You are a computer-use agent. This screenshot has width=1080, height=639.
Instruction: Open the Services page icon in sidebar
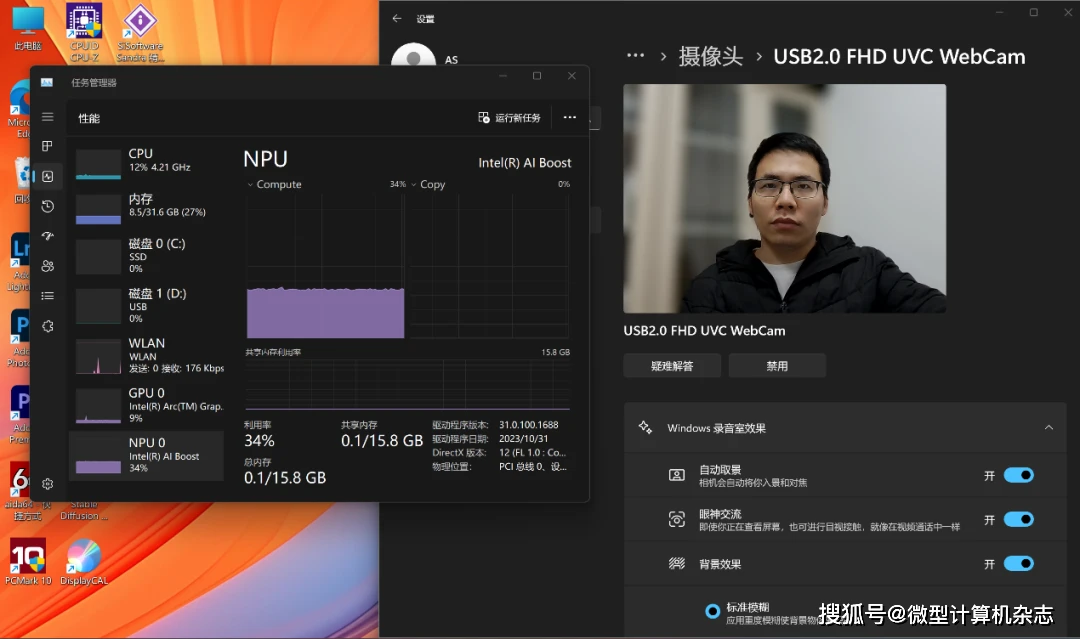pyautogui.click(x=46, y=326)
